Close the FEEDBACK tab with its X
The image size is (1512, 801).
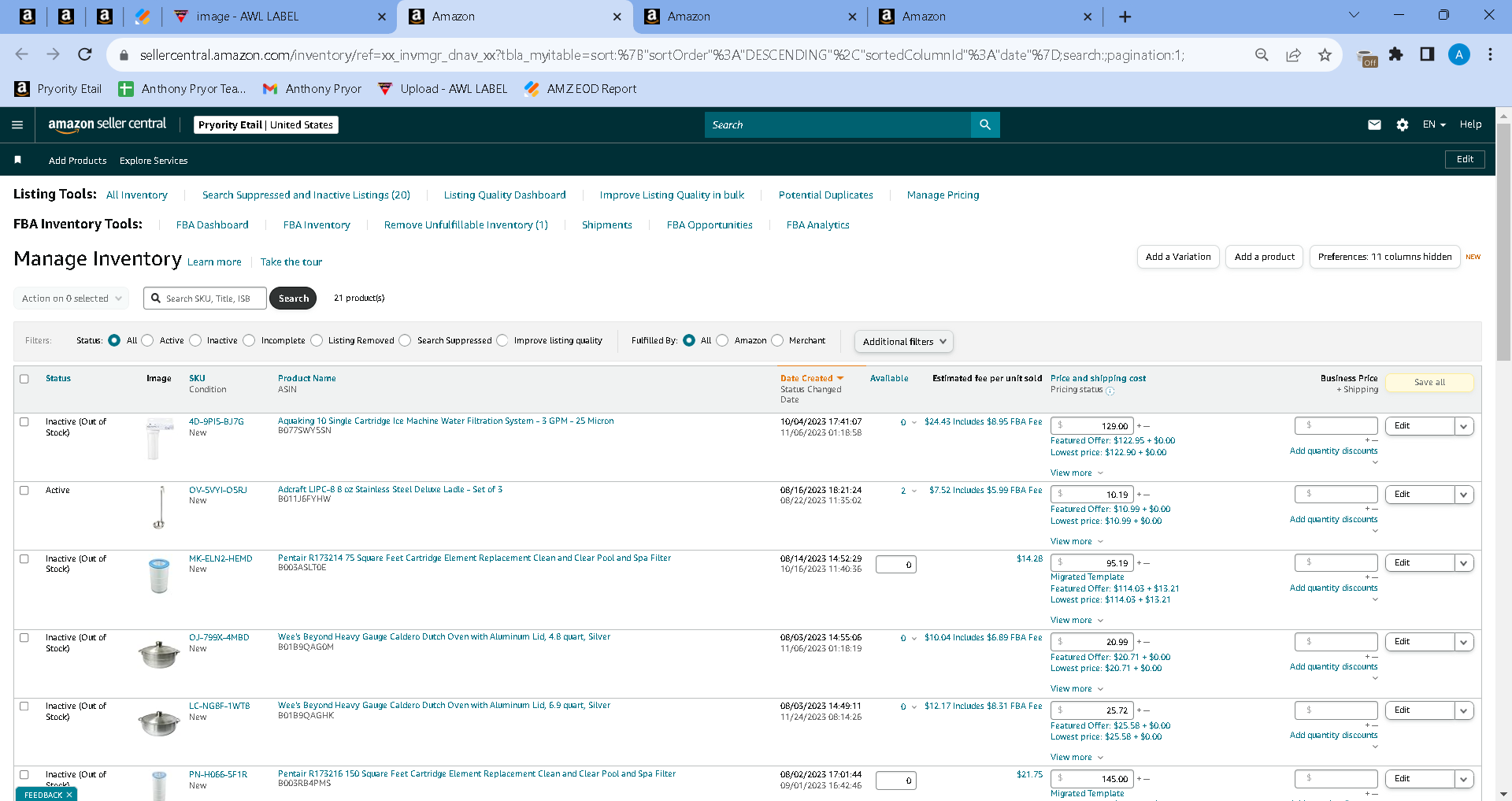(x=69, y=795)
